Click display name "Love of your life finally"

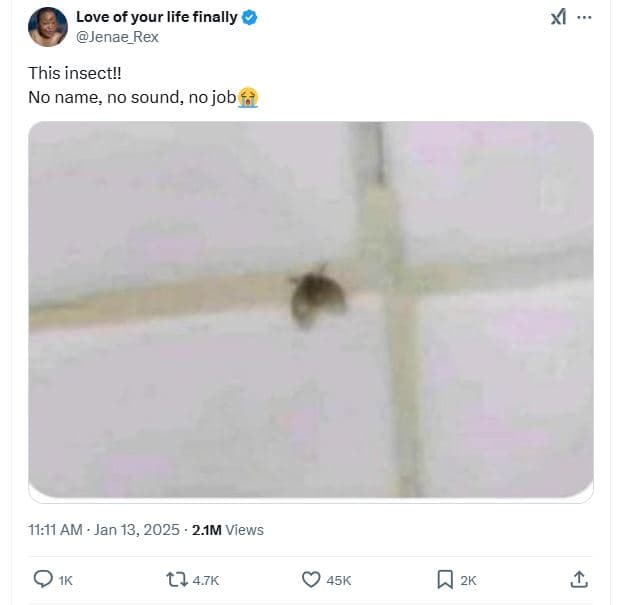(x=157, y=18)
